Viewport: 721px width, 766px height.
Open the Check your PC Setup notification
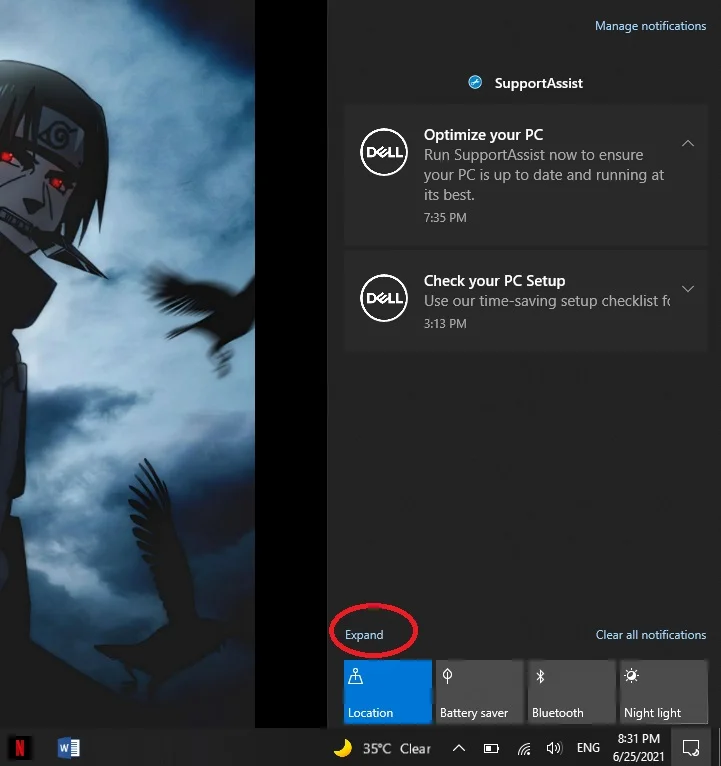point(526,301)
